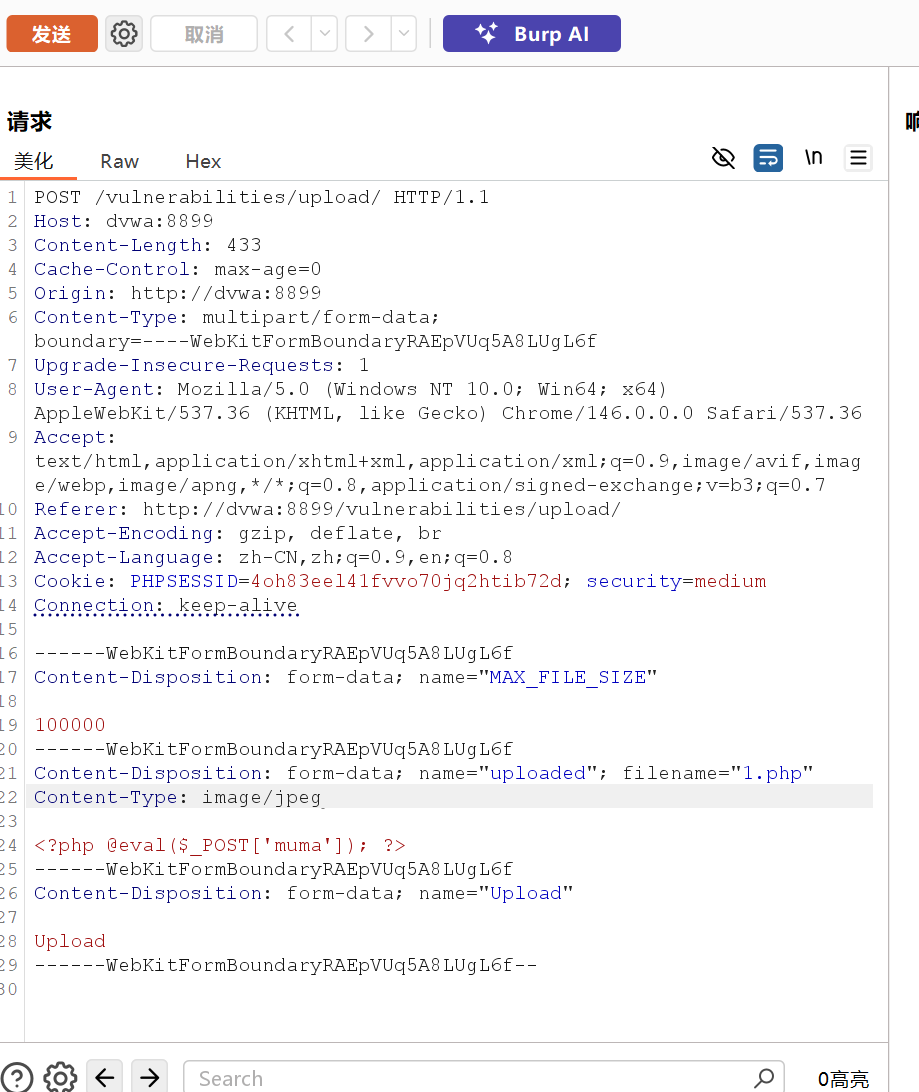Open the Burp AI button
The image size is (919, 1092).
(532, 33)
